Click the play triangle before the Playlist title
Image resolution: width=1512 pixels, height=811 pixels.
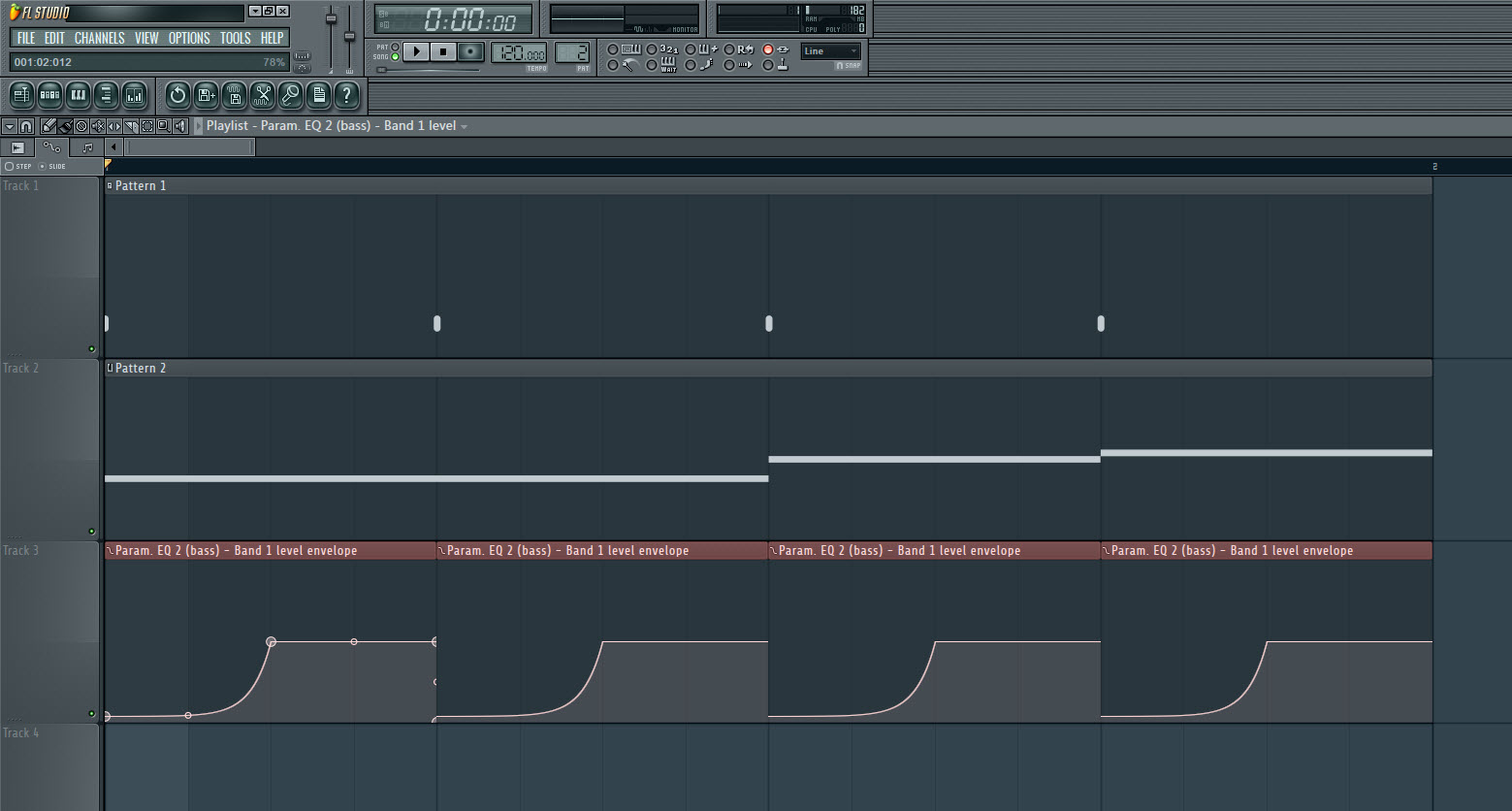click(199, 126)
